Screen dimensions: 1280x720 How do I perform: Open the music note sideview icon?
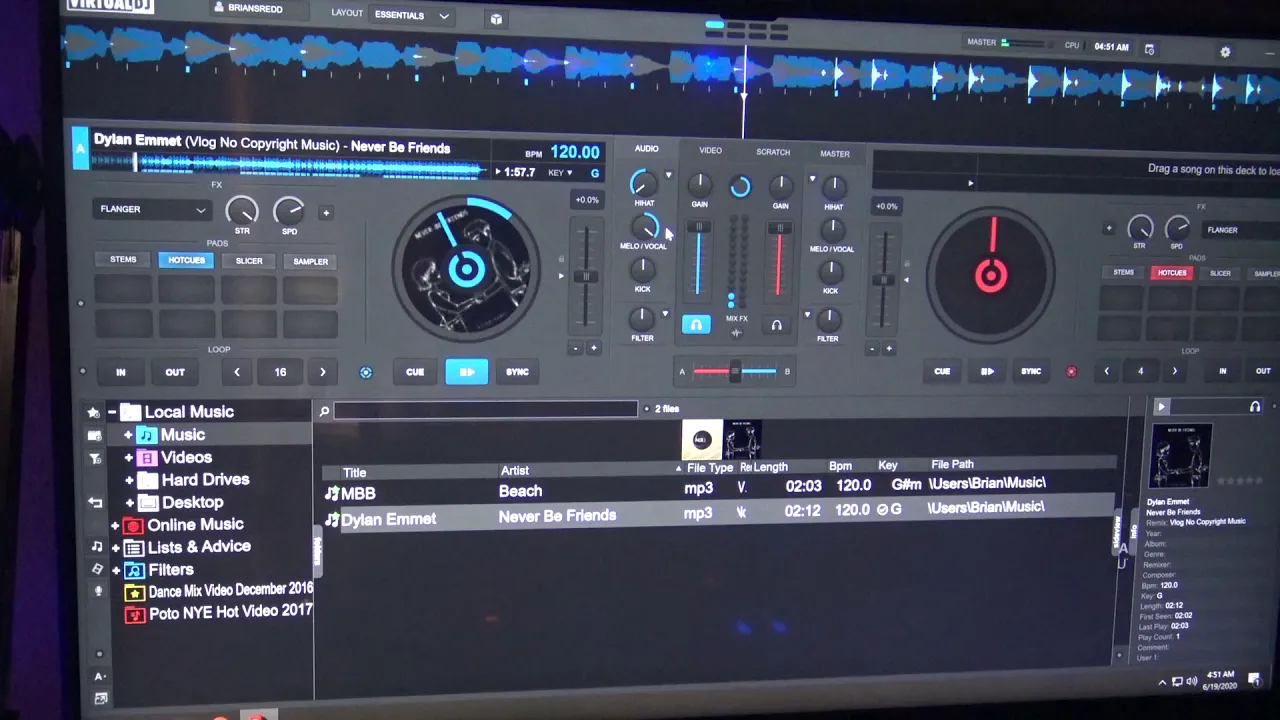point(97,546)
